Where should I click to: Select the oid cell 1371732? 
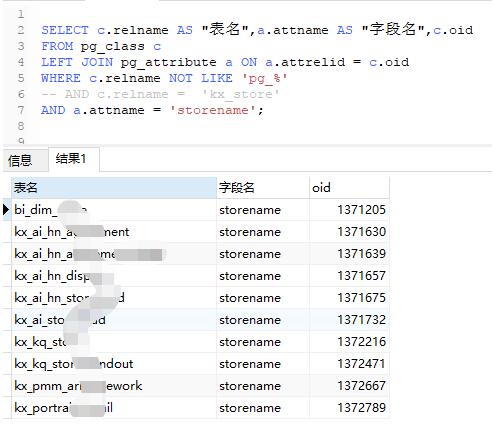click(349, 320)
